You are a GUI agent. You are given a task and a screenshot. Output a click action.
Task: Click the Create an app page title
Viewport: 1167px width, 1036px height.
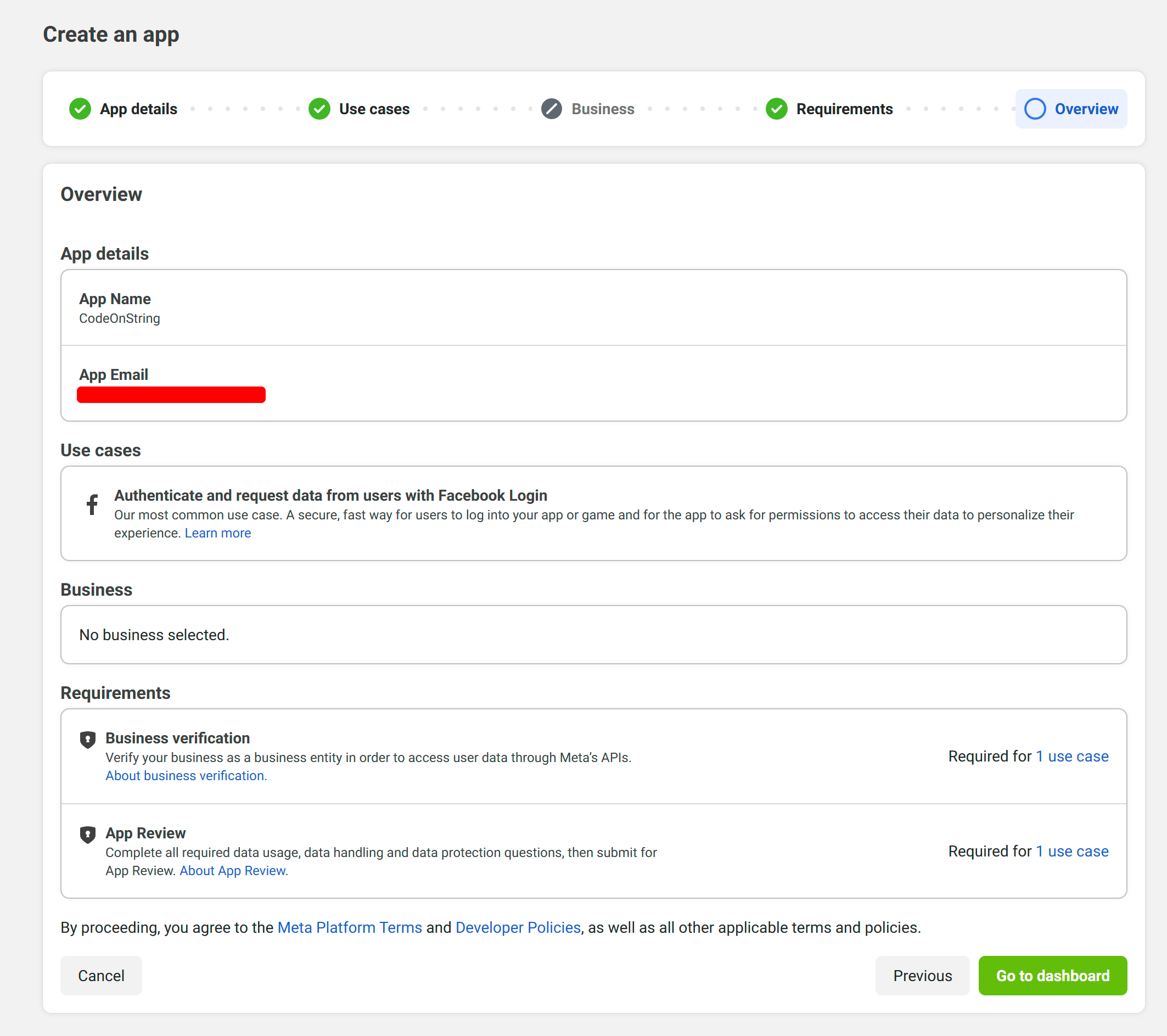[x=111, y=34]
